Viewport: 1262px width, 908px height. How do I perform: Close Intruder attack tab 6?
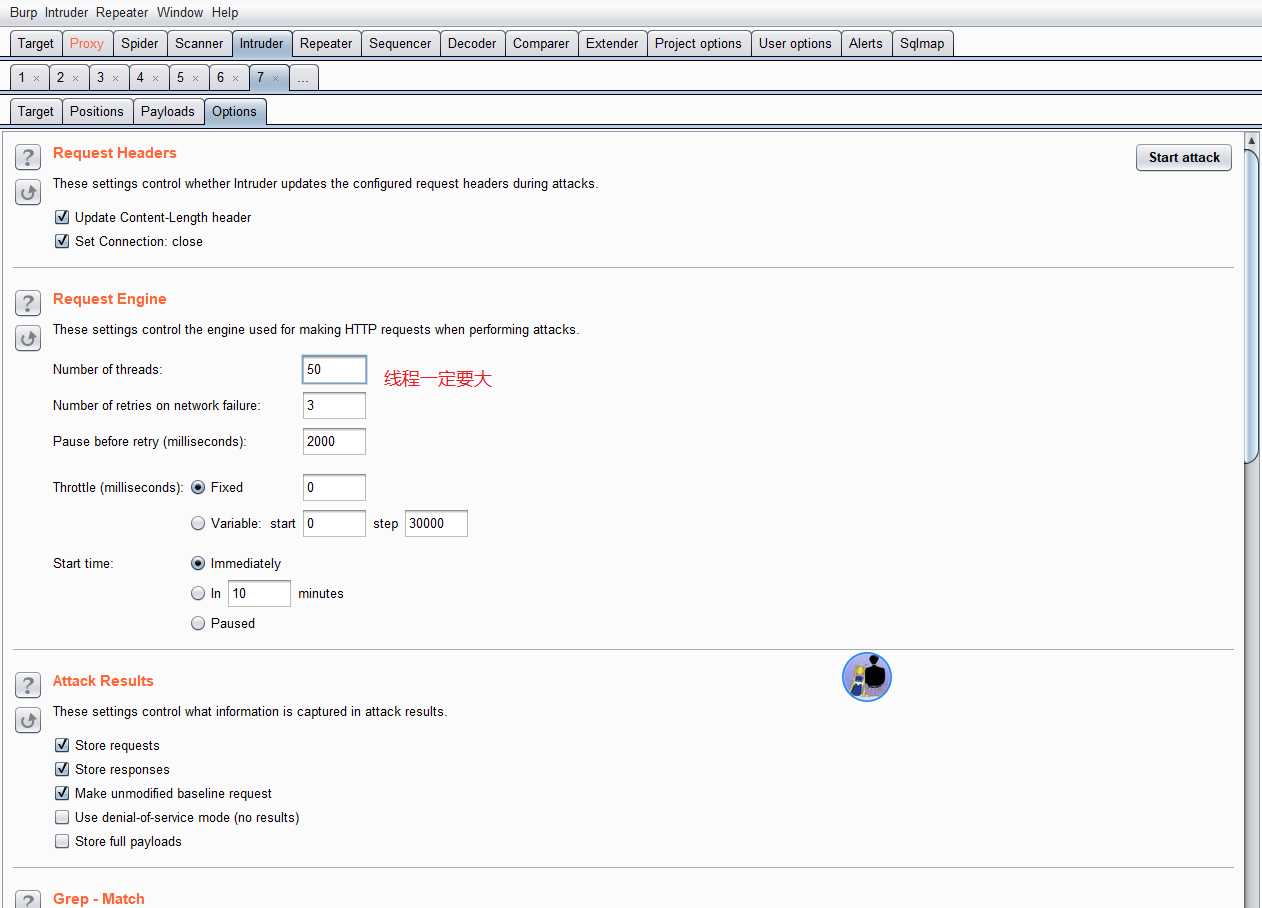point(235,78)
